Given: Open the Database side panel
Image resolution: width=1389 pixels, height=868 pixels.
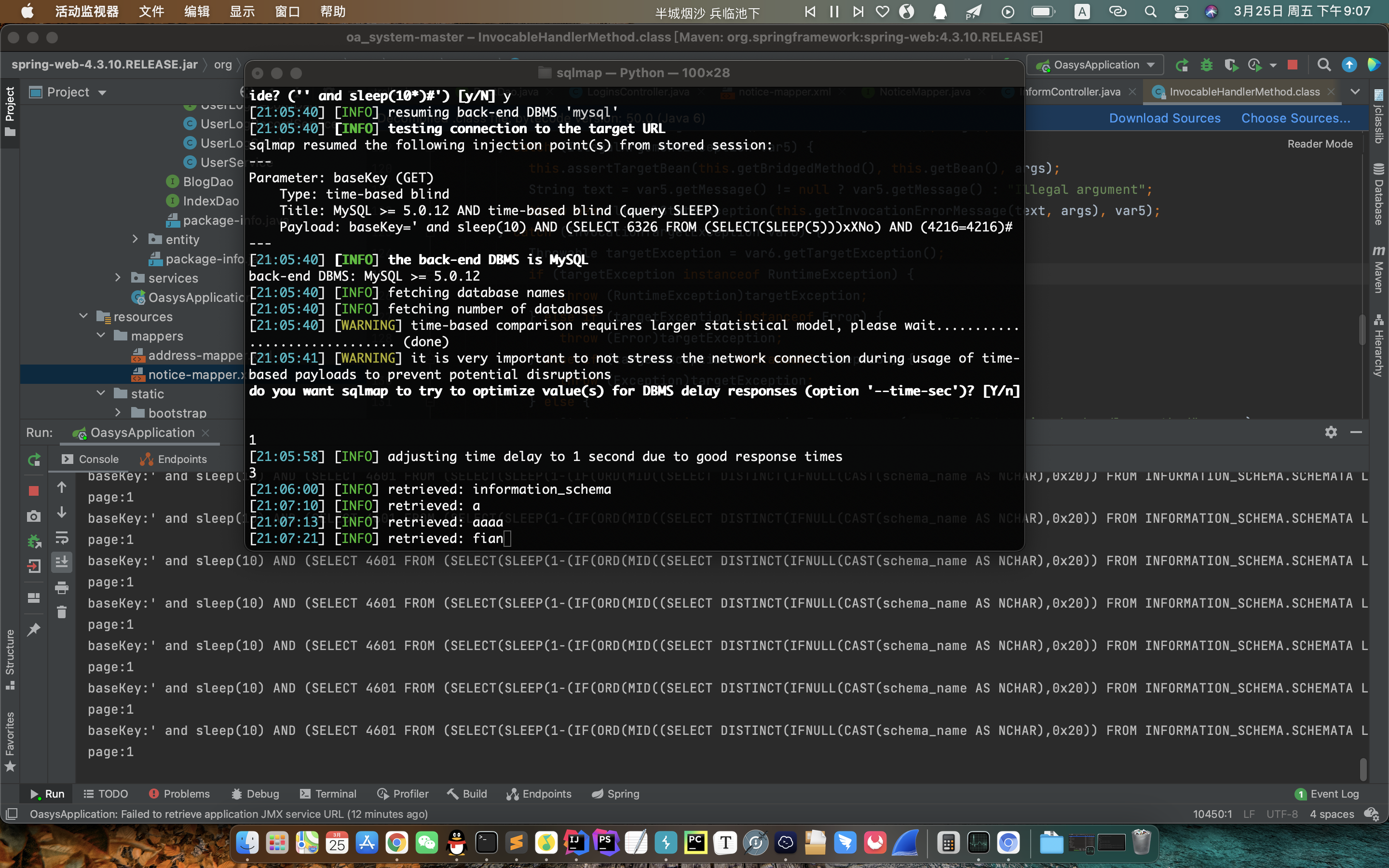Looking at the screenshot, I should coord(1378,194).
